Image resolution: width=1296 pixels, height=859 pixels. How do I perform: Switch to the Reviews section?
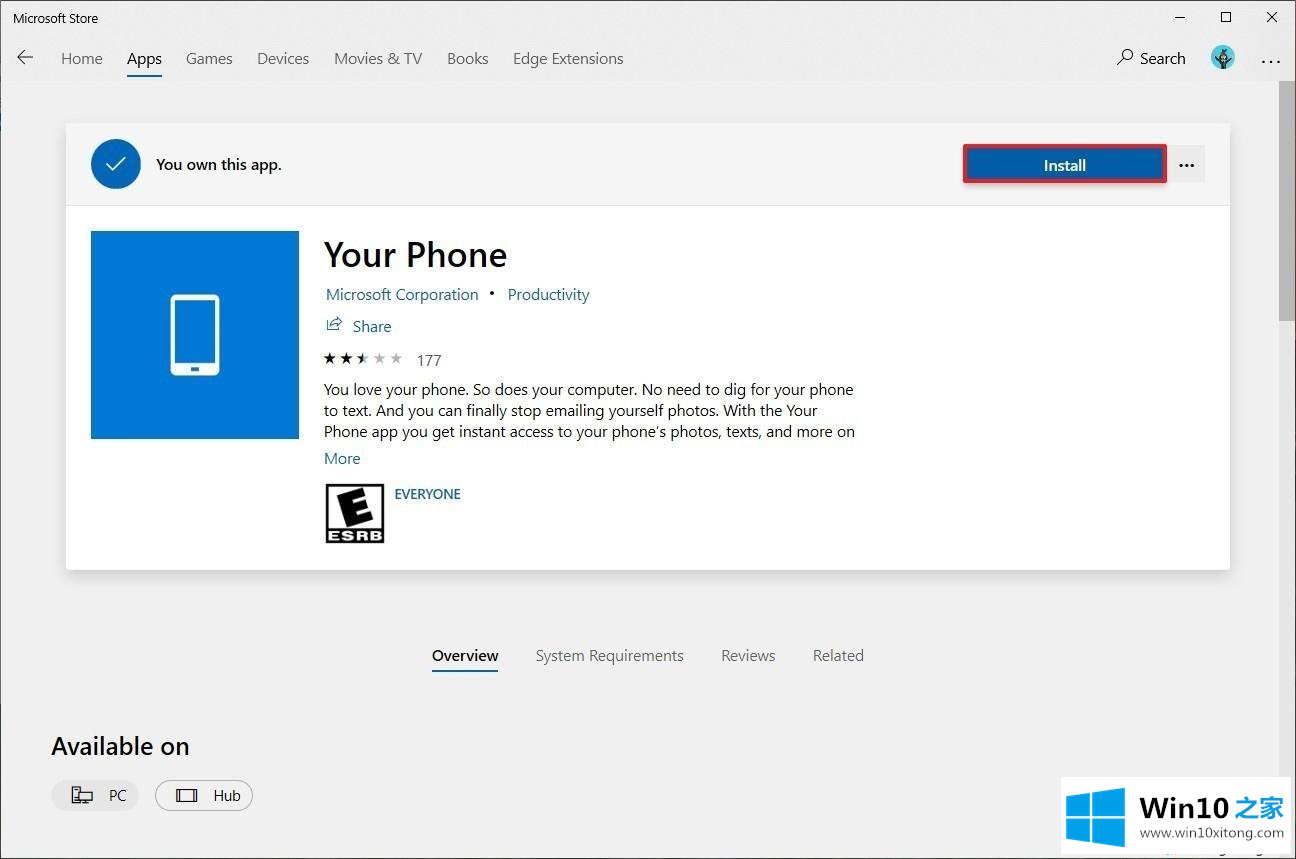coord(748,656)
